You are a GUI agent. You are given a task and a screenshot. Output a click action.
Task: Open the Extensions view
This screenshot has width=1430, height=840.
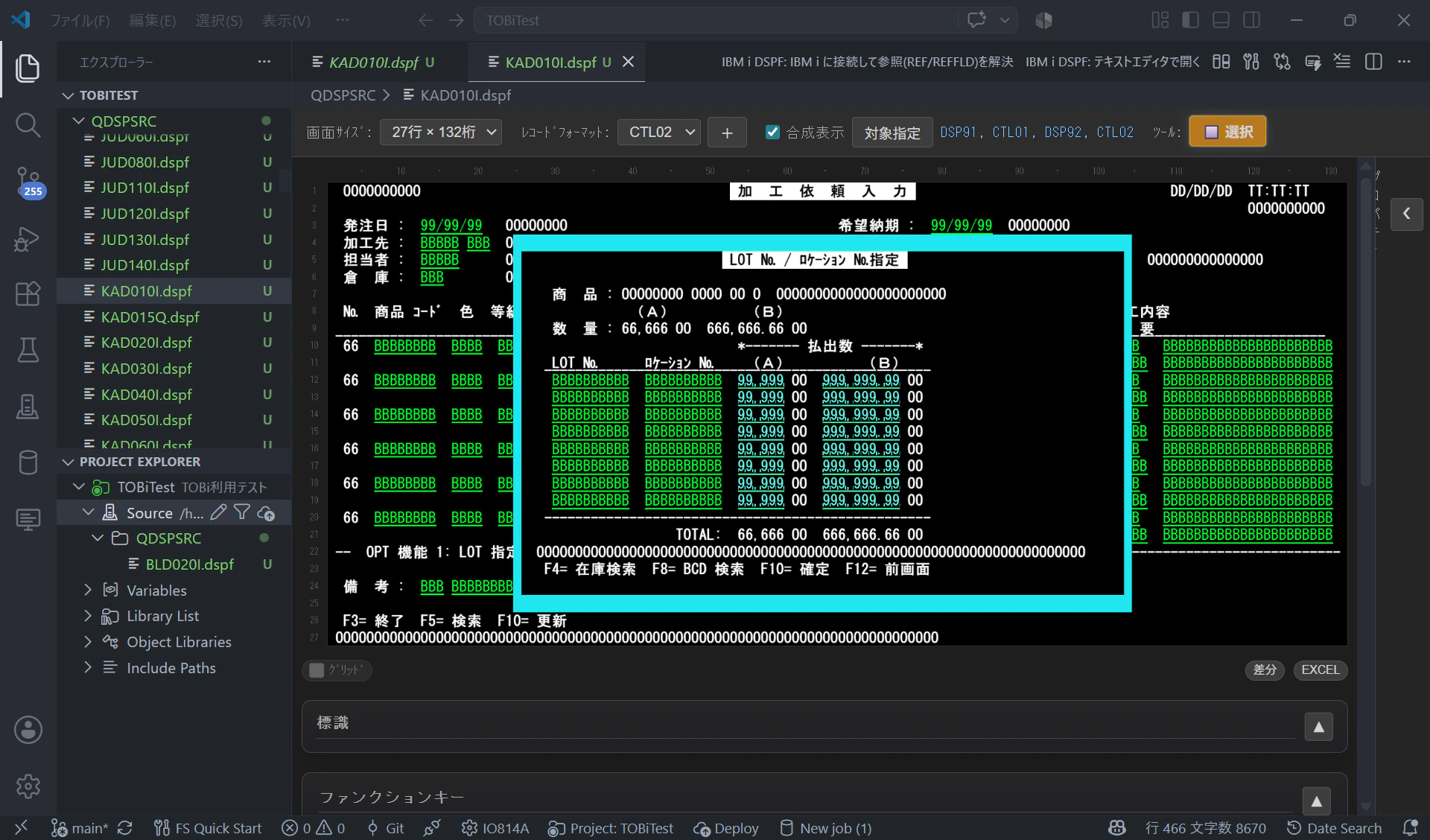pyautogui.click(x=28, y=293)
